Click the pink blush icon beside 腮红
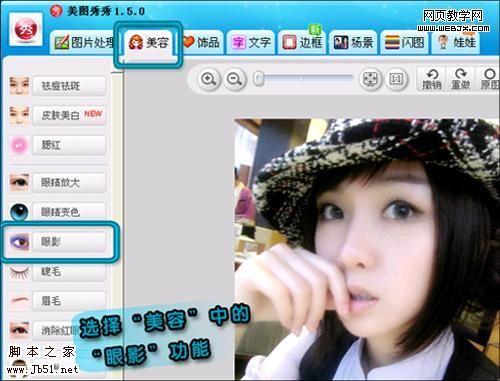The image size is (500, 381). [x=19, y=145]
